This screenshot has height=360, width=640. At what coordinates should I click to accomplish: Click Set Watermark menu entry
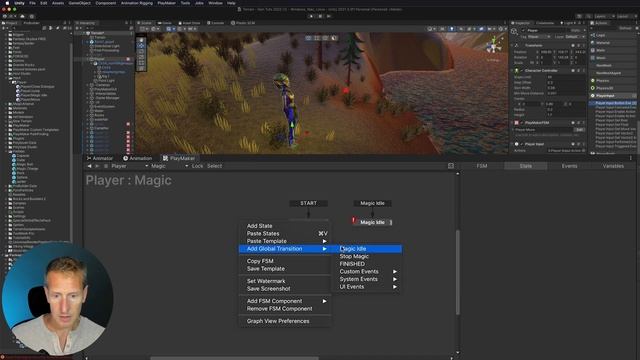click(284, 281)
